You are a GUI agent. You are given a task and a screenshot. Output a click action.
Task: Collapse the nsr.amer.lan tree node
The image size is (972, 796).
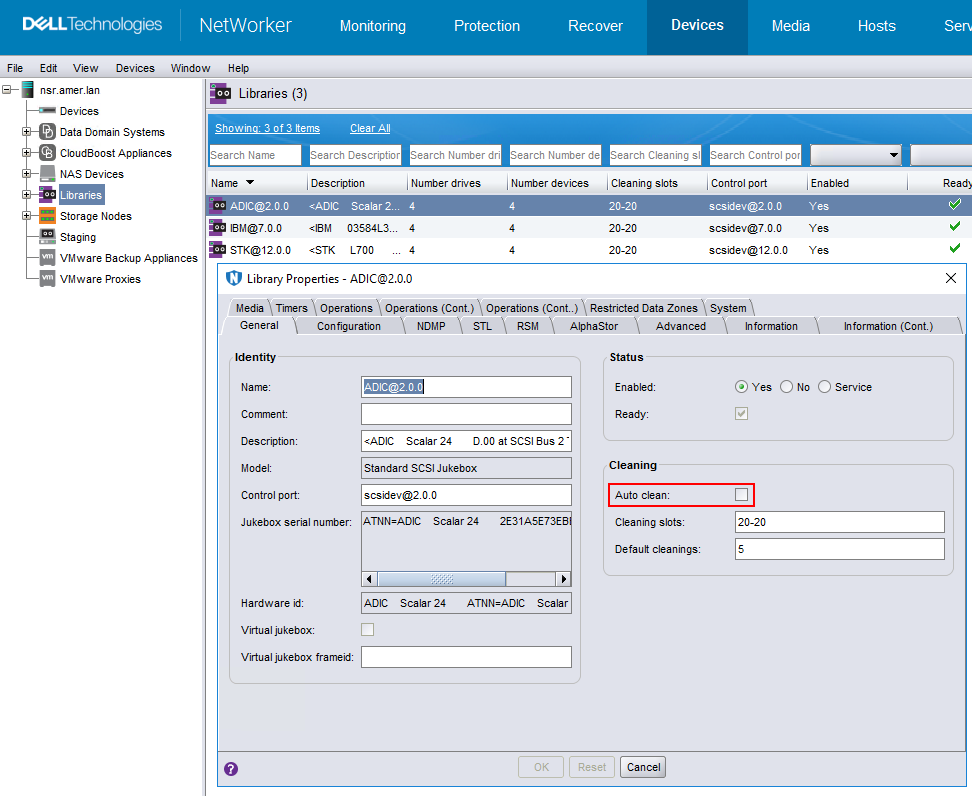click(5, 89)
